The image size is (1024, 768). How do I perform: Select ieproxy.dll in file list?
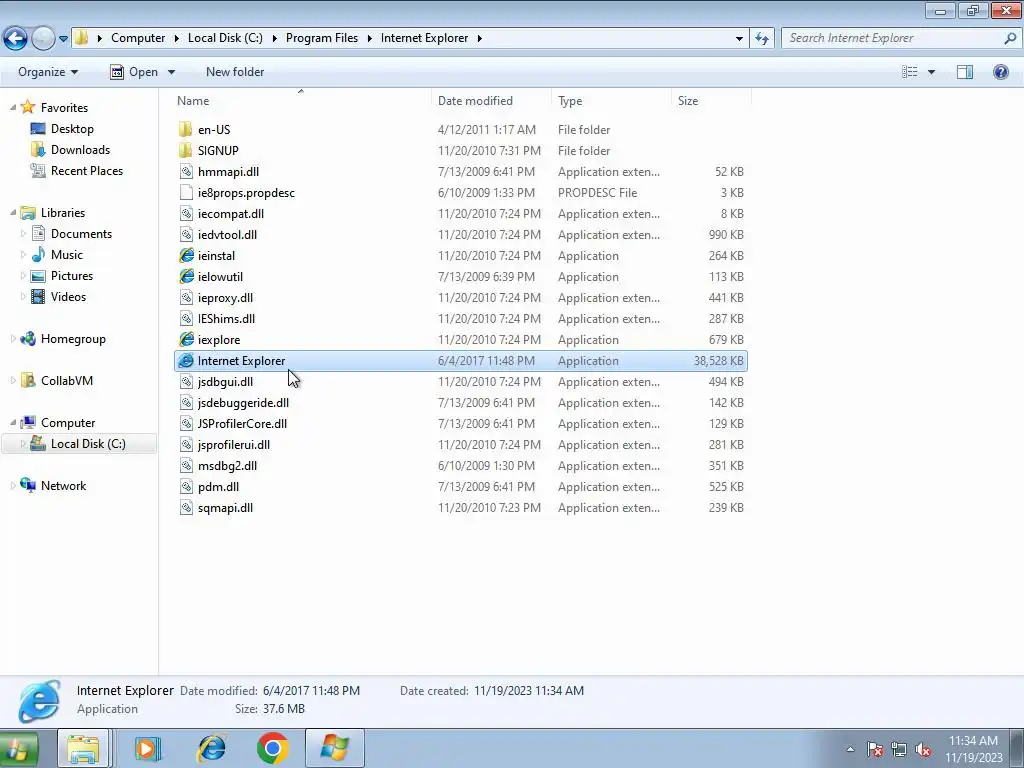pos(225,298)
